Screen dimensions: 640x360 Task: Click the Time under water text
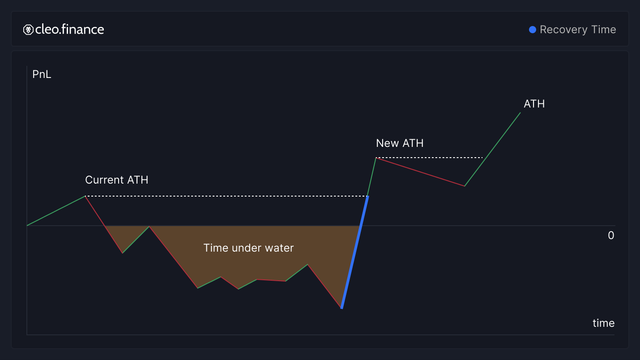pos(248,248)
